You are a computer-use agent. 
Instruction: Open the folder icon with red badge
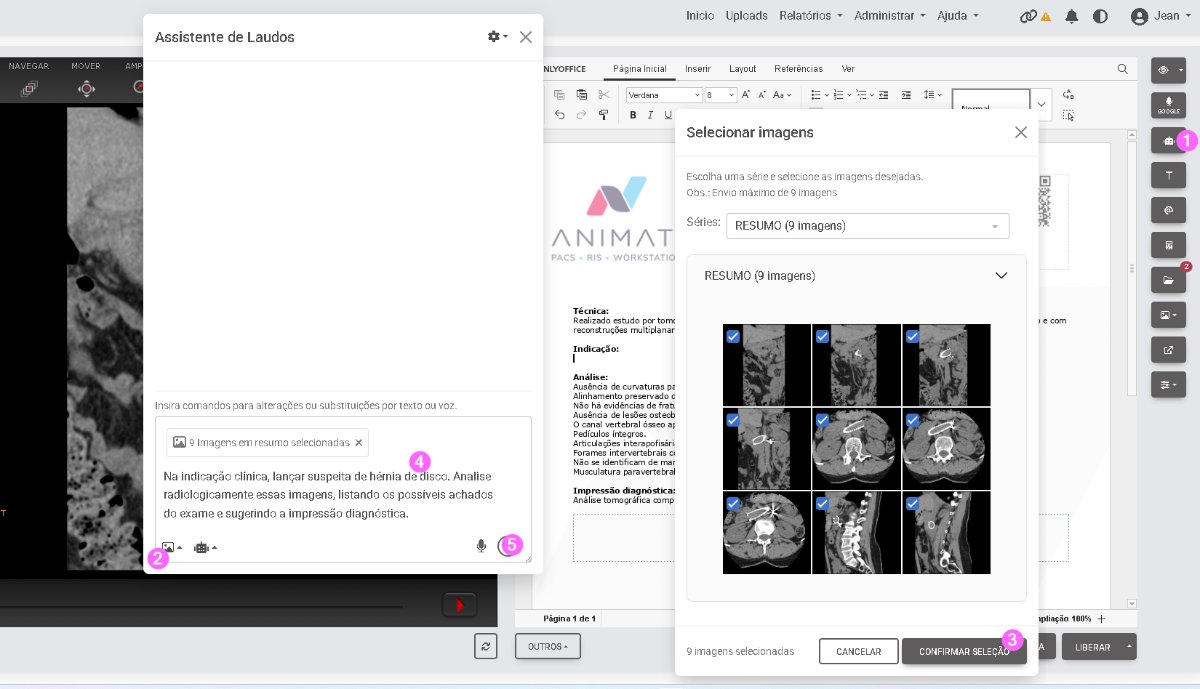(x=1168, y=279)
